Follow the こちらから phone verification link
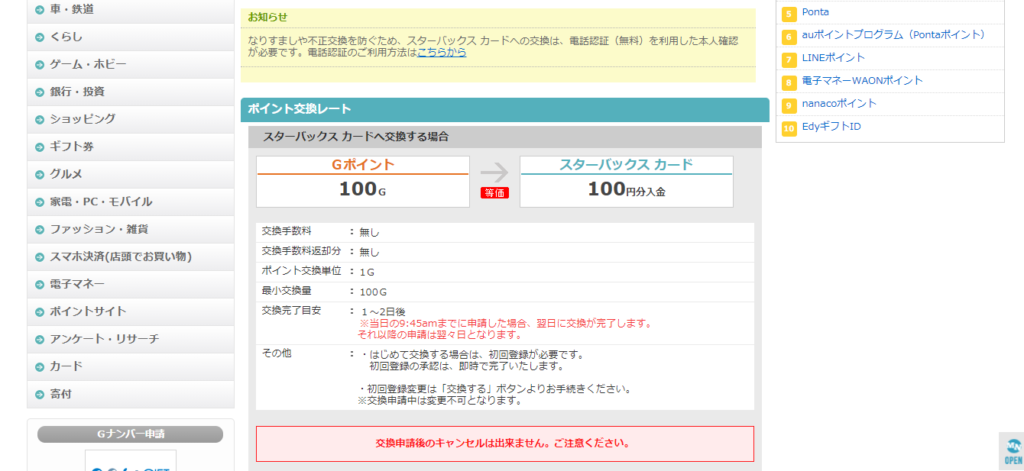 point(442,52)
